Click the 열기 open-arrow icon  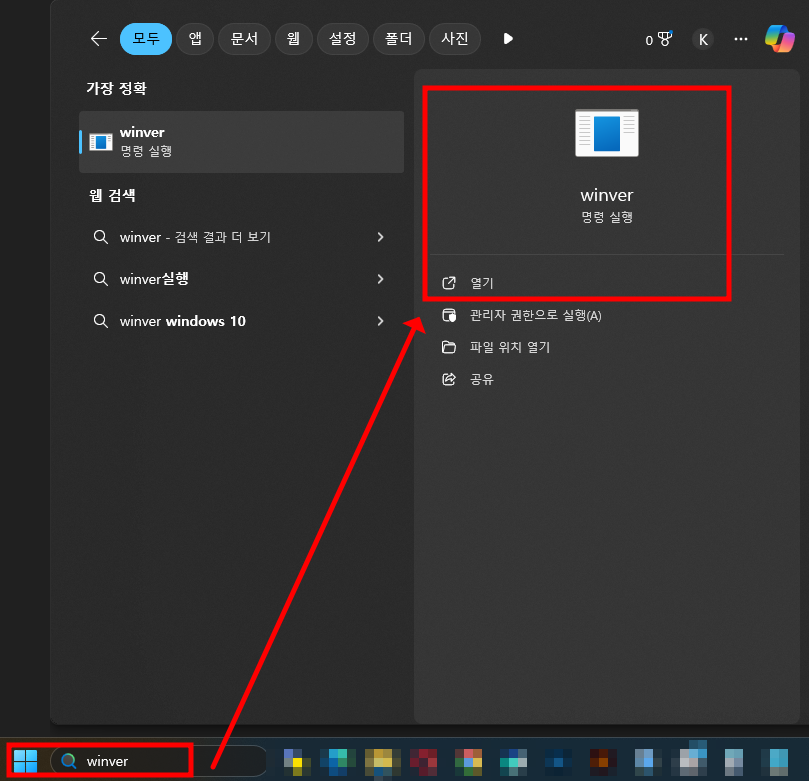pos(449,283)
